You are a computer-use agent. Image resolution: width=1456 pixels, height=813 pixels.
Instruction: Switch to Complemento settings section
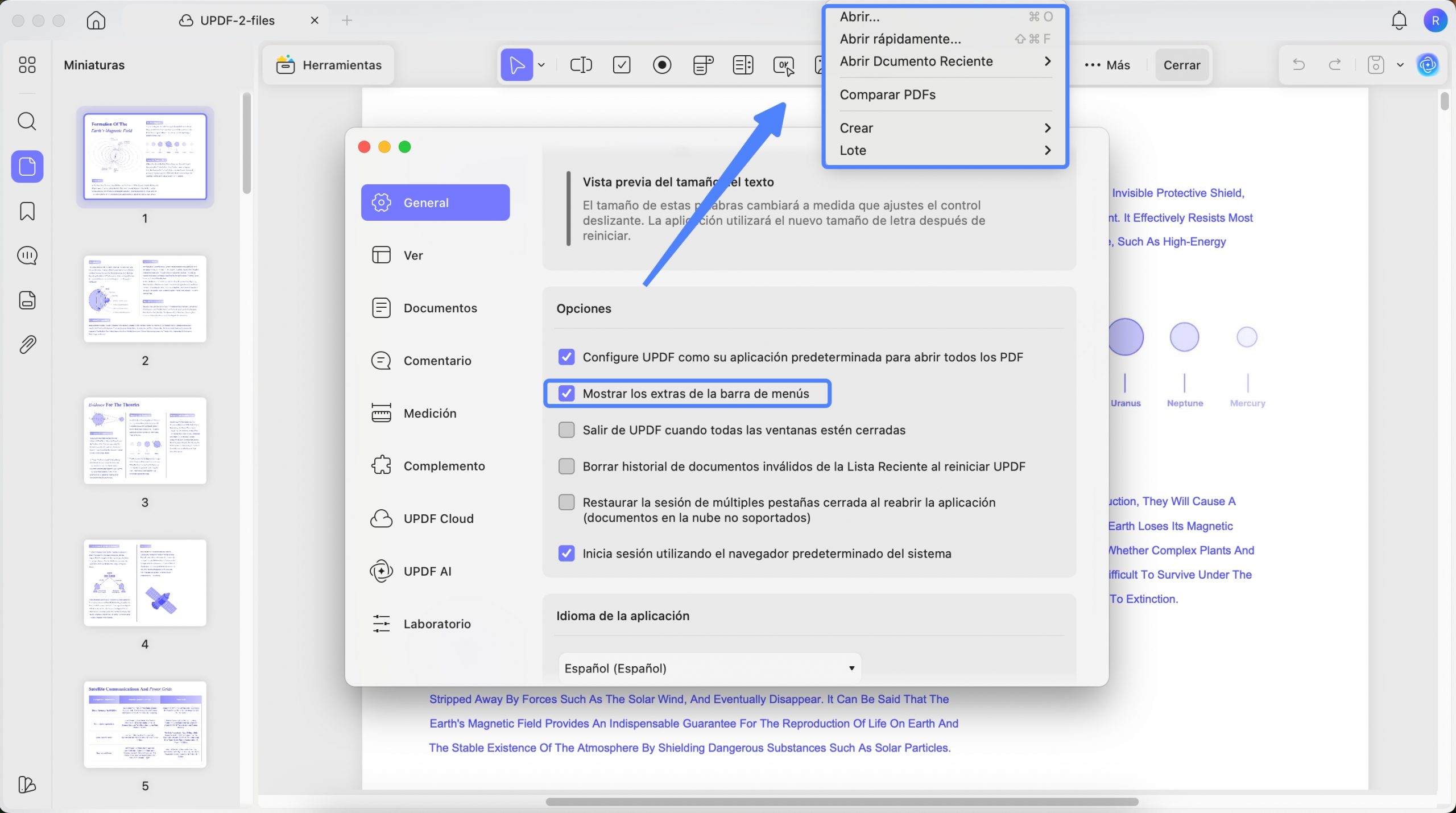[x=436, y=466]
